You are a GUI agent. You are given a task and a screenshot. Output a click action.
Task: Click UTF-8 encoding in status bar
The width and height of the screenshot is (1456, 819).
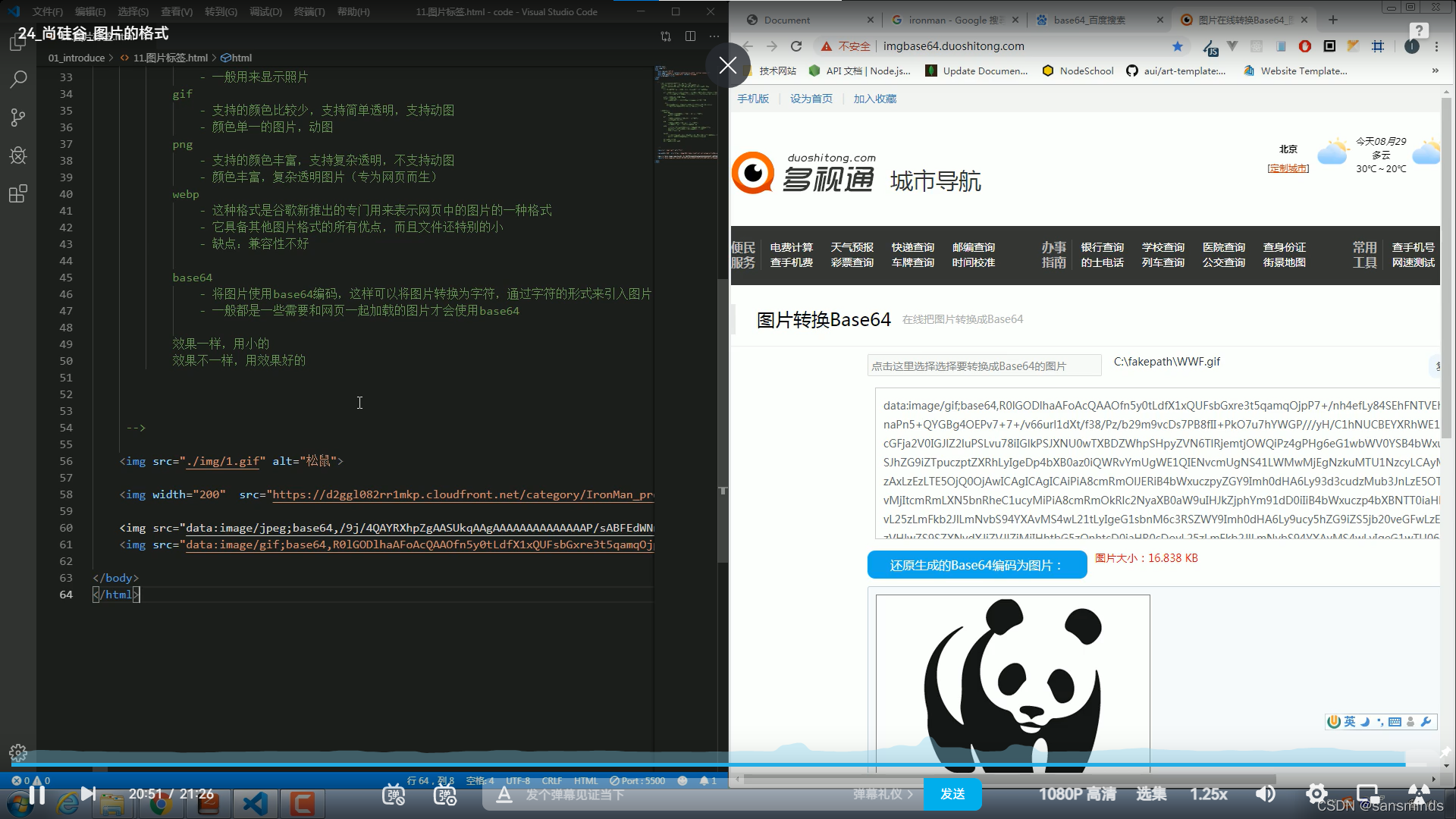coord(519,780)
